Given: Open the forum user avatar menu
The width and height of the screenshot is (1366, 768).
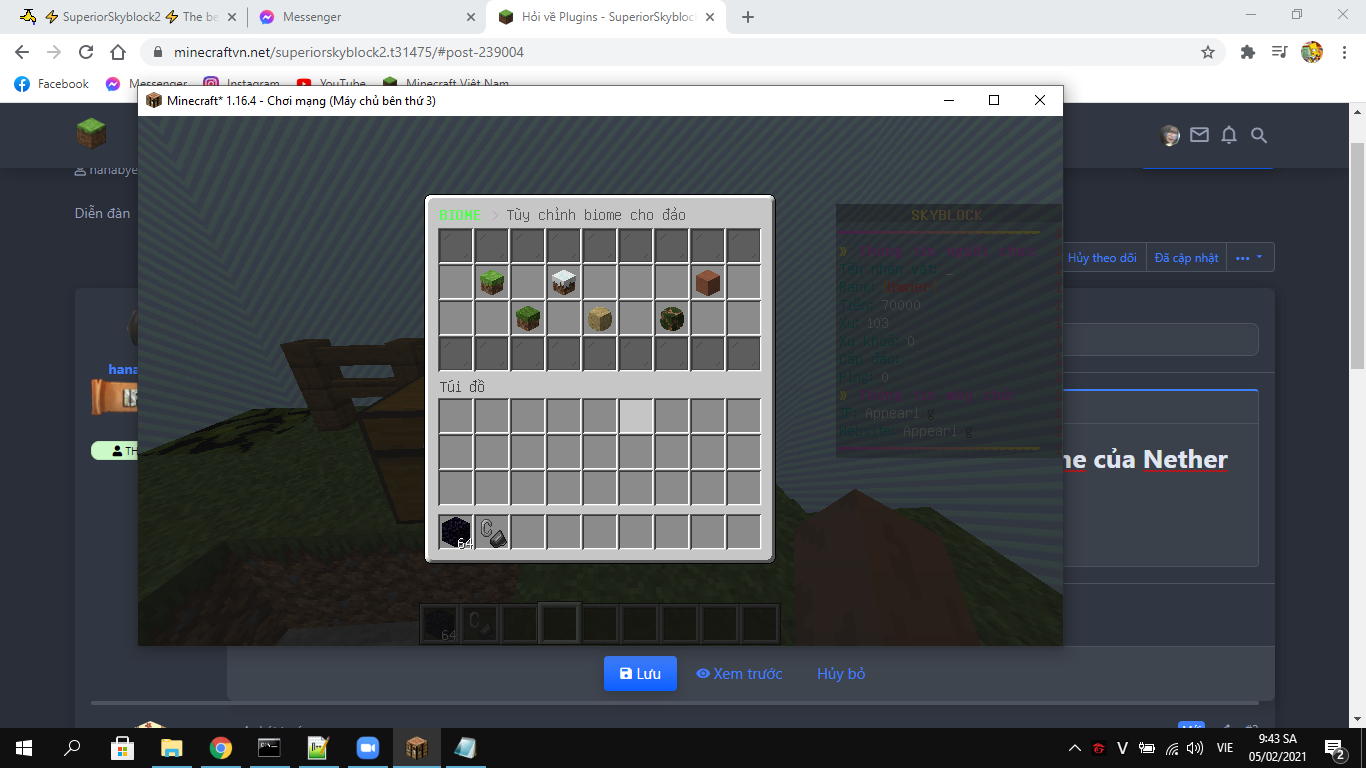Looking at the screenshot, I should 1170,135.
